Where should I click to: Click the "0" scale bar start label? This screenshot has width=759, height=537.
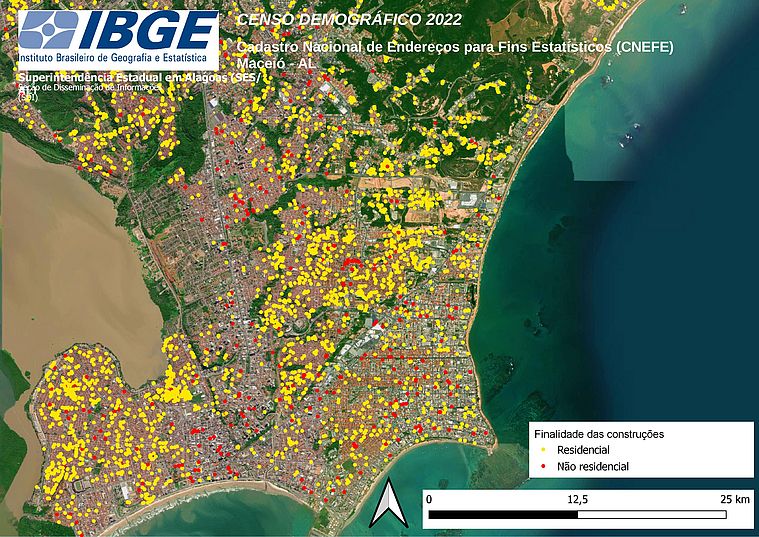429,498
